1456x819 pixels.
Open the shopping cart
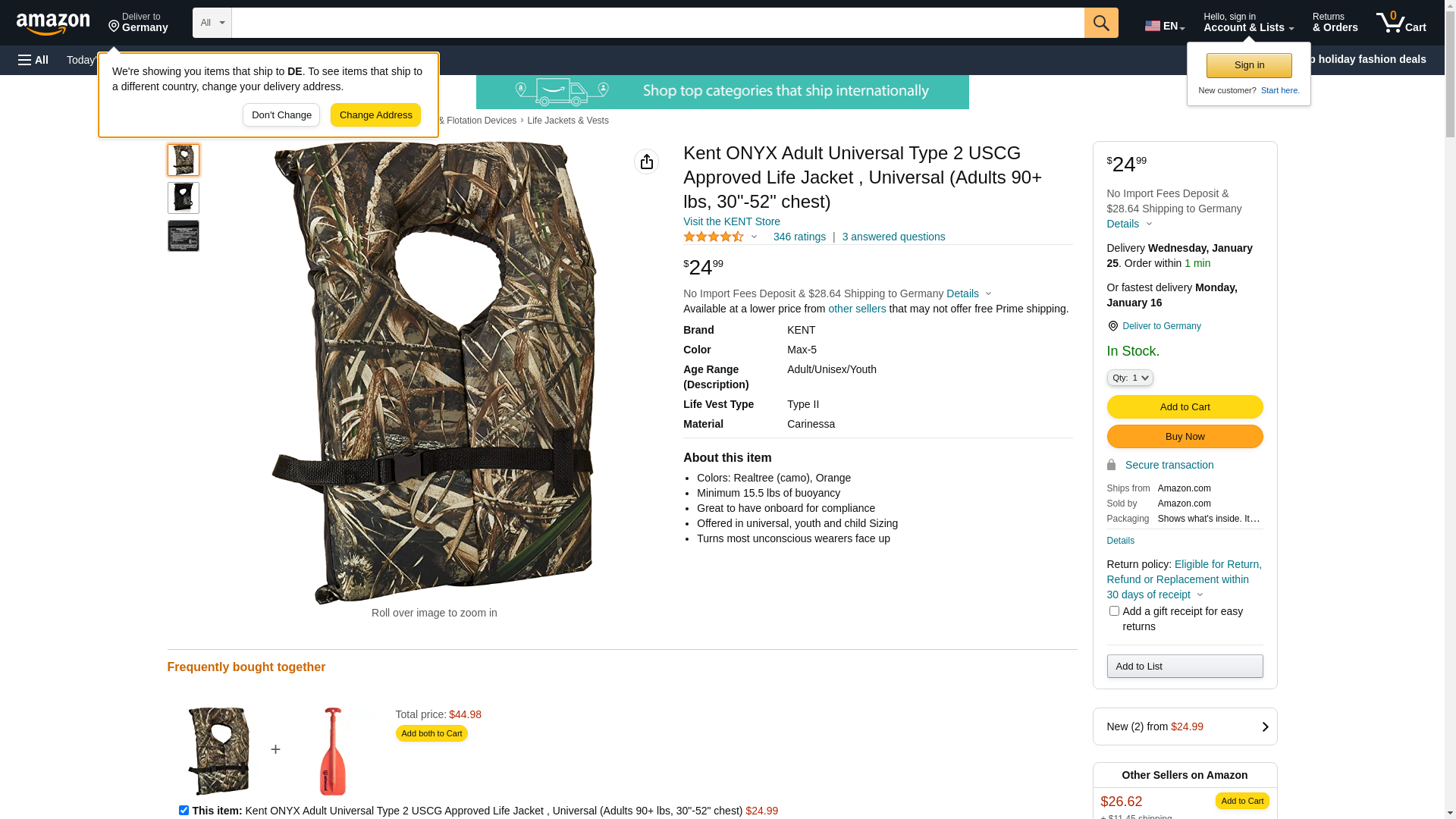coord(1401,23)
